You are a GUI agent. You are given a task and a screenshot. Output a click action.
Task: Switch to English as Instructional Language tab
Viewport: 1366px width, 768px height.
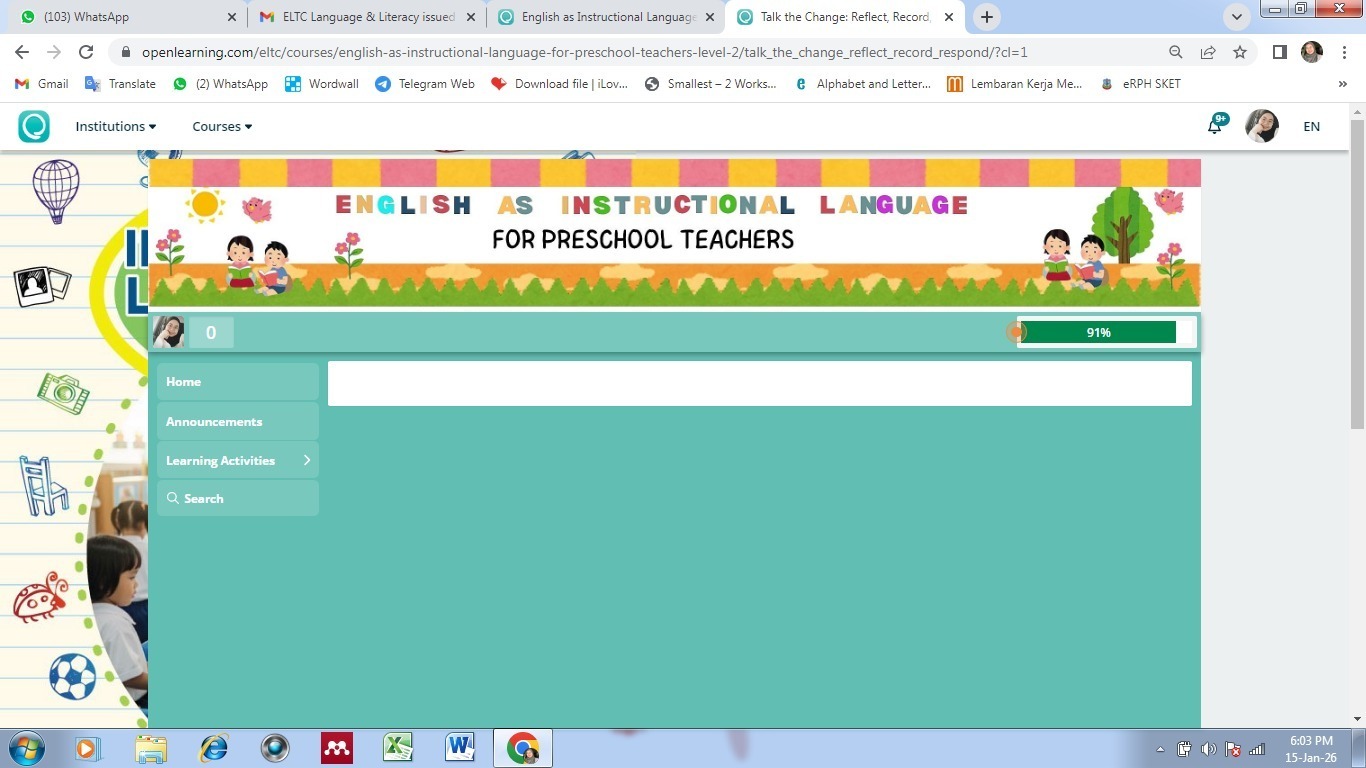point(607,17)
